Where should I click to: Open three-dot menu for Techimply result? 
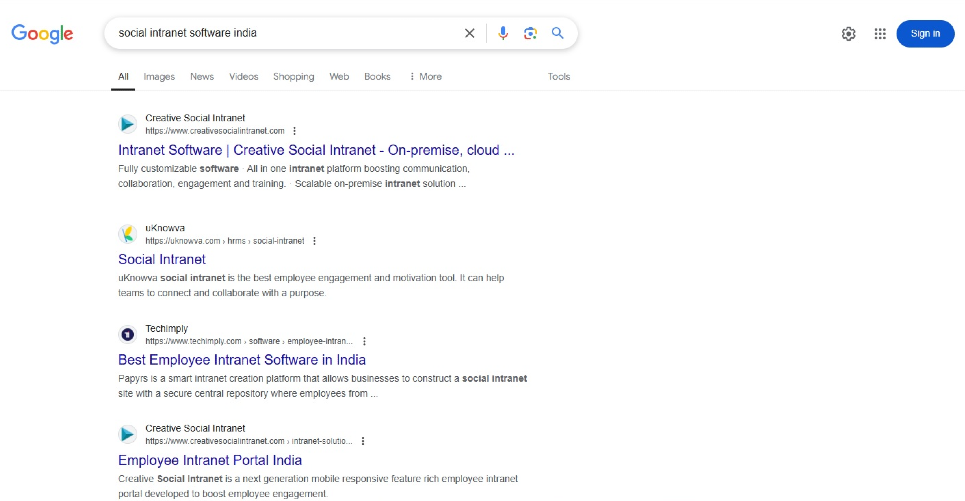pyautogui.click(x=364, y=341)
